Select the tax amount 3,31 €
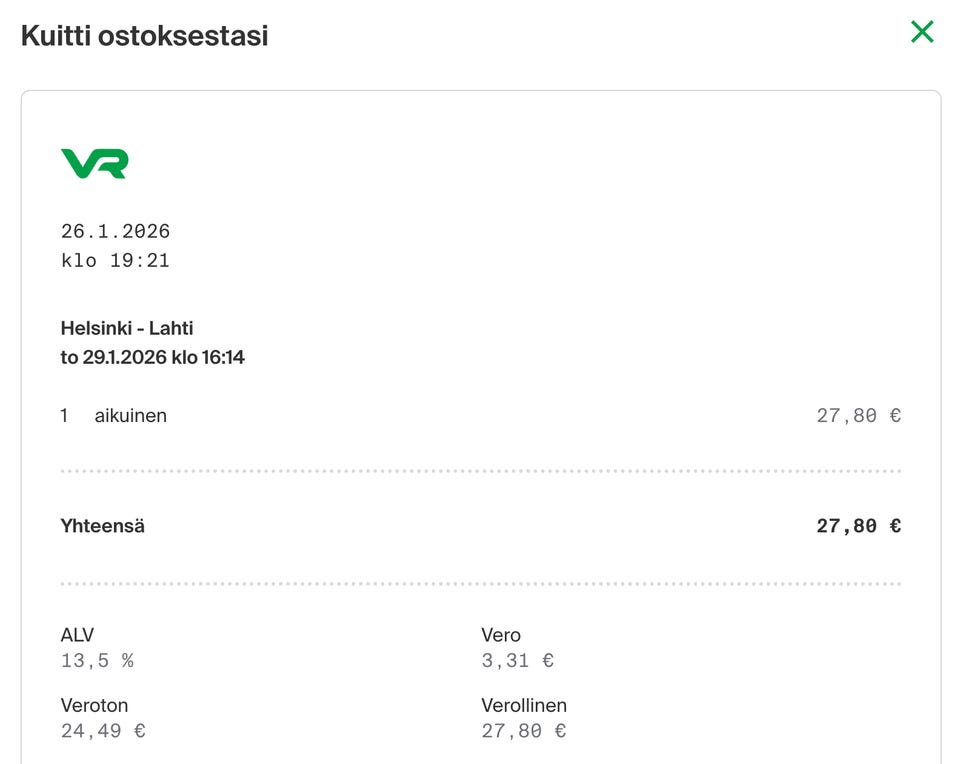This screenshot has height=764, width=960. coord(517,660)
